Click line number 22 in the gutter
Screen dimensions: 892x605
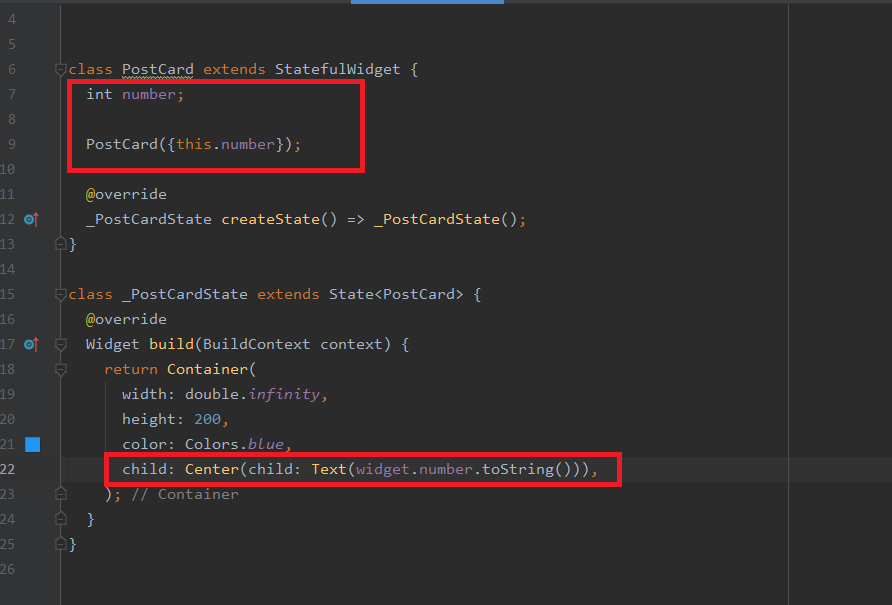click(x=8, y=470)
